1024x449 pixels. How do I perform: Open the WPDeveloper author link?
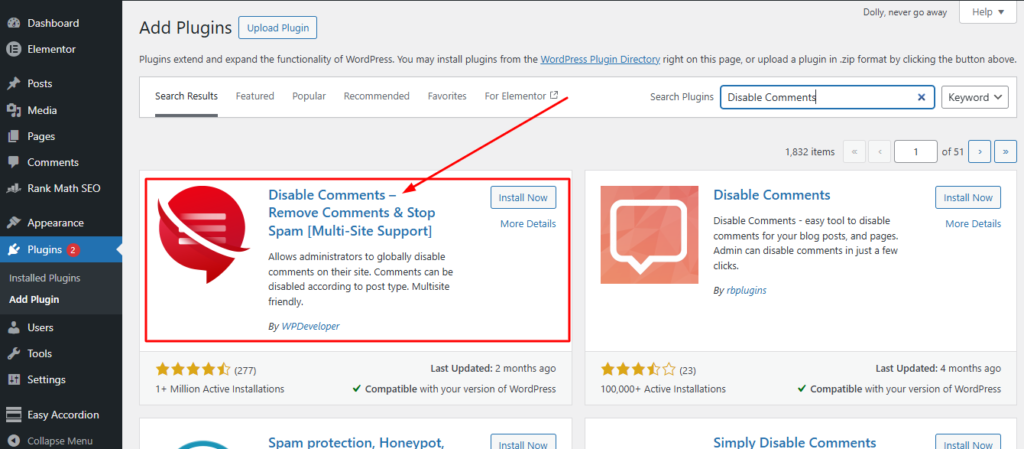click(310, 326)
